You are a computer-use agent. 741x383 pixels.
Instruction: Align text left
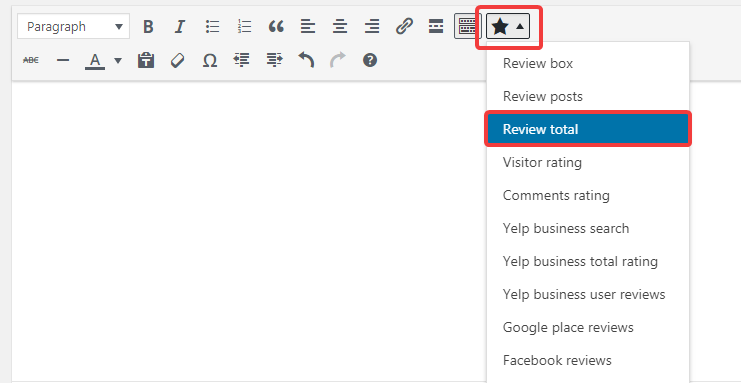(x=308, y=26)
